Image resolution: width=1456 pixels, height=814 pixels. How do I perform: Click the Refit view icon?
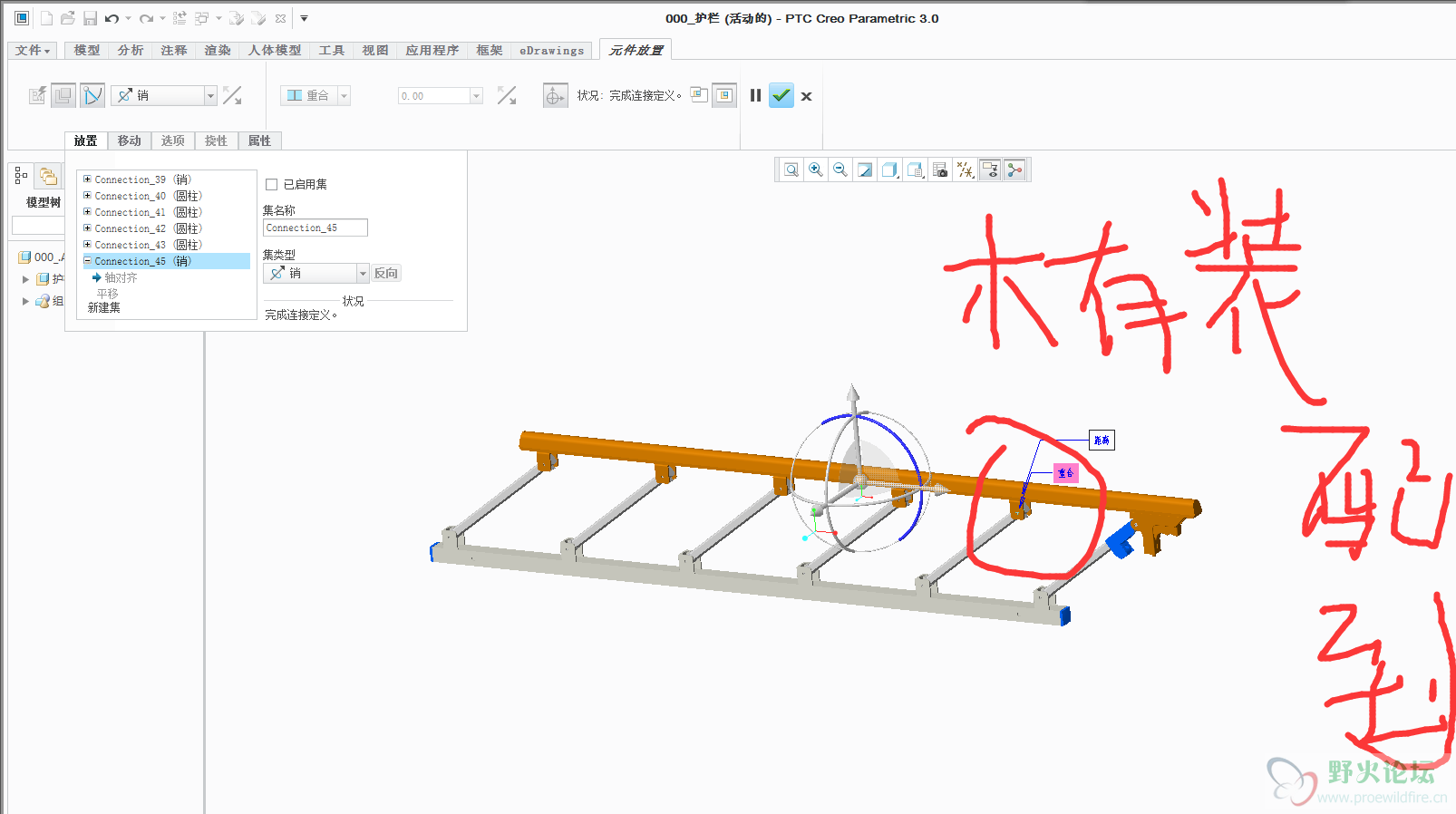point(791,170)
